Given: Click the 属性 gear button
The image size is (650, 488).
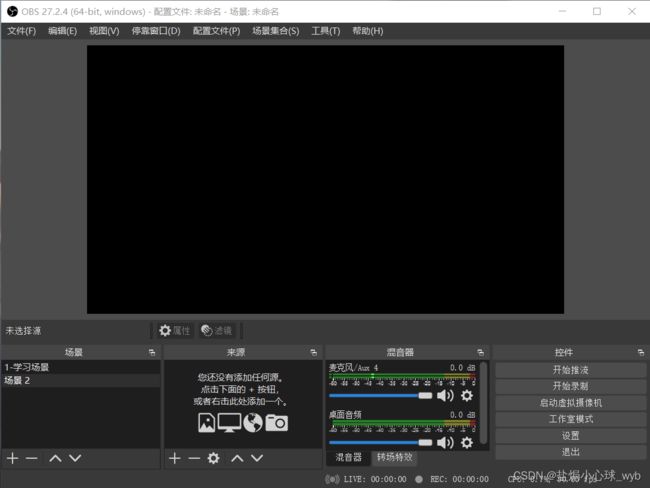Looking at the screenshot, I should (175, 330).
